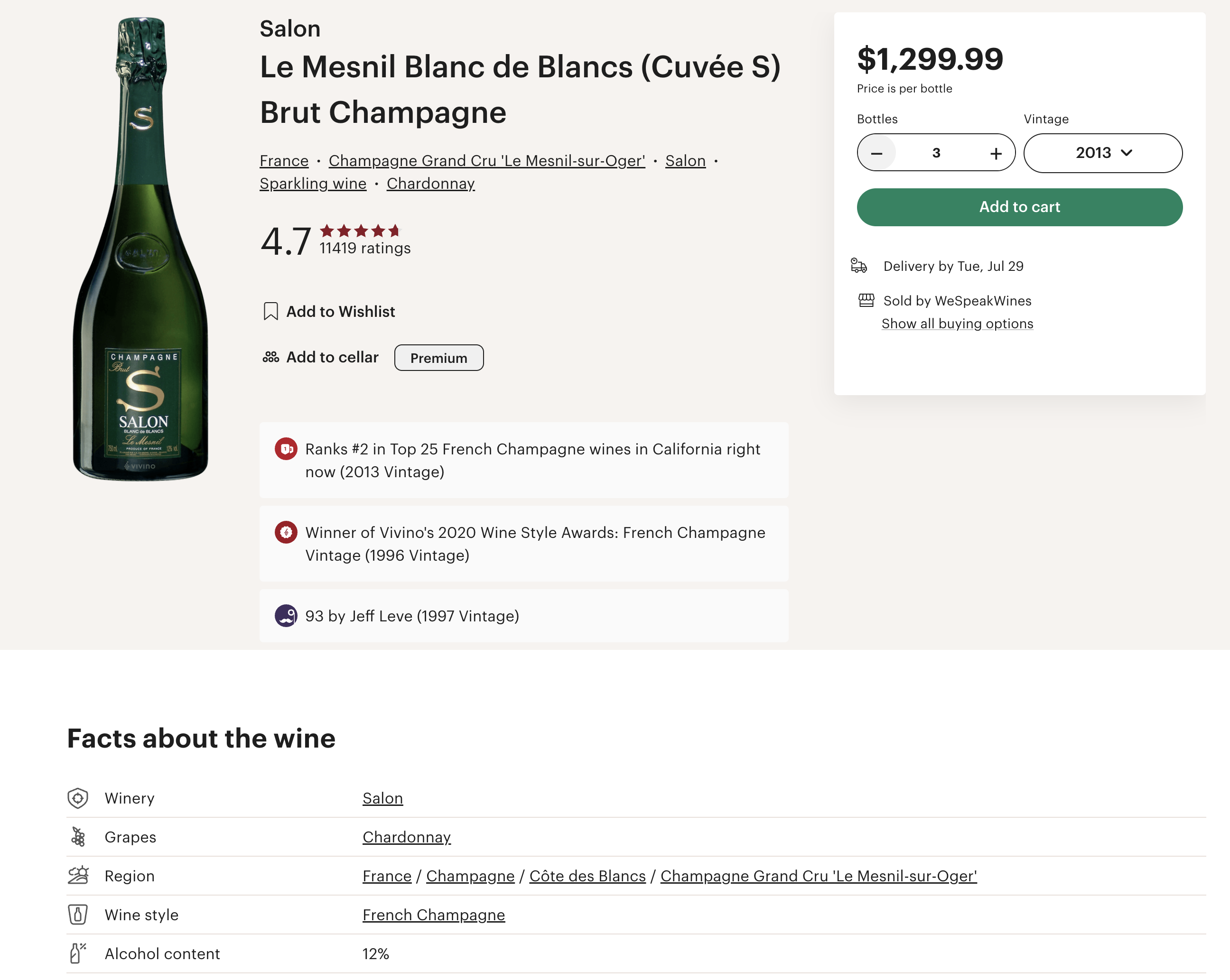Click the five-star rating display
This screenshot has width=1230, height=980.
point(361,231)
